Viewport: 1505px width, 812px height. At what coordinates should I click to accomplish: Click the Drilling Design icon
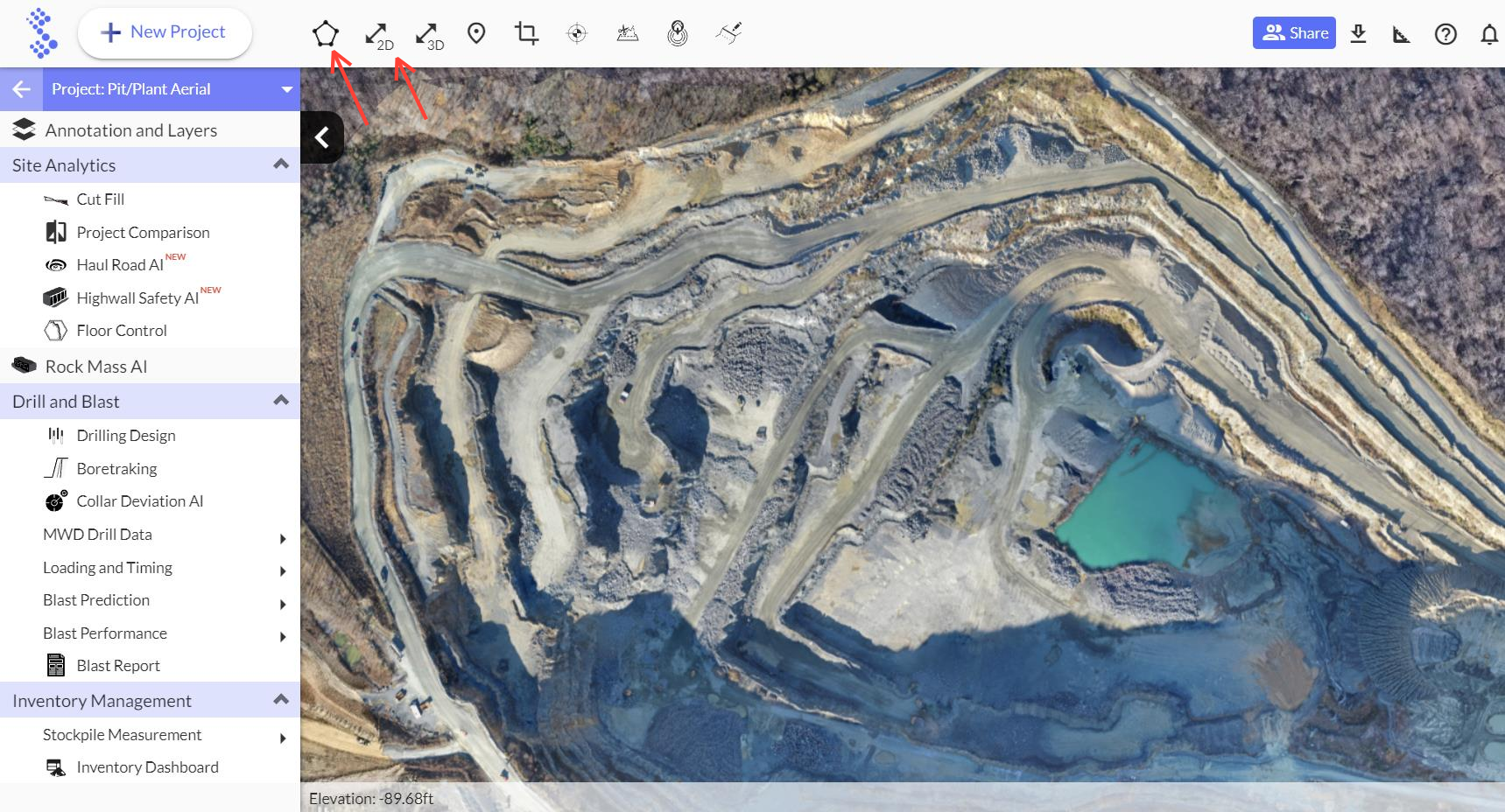pos(56,435)
